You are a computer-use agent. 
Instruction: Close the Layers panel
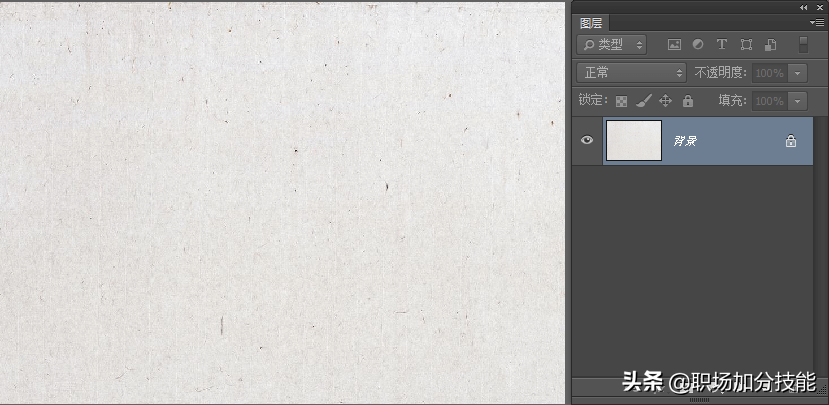tap(819, 7)
